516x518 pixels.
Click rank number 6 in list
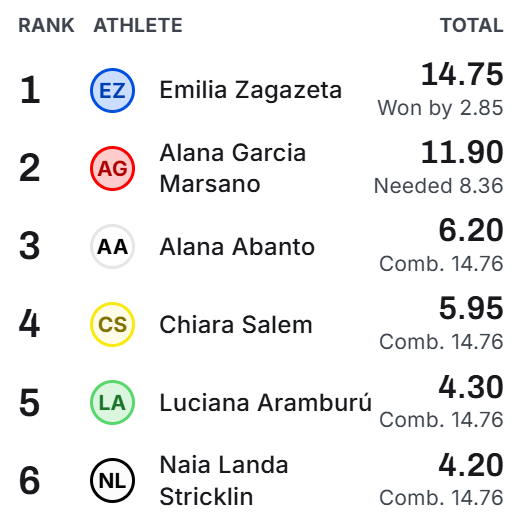pyautogui.click(x=30, y=480)
